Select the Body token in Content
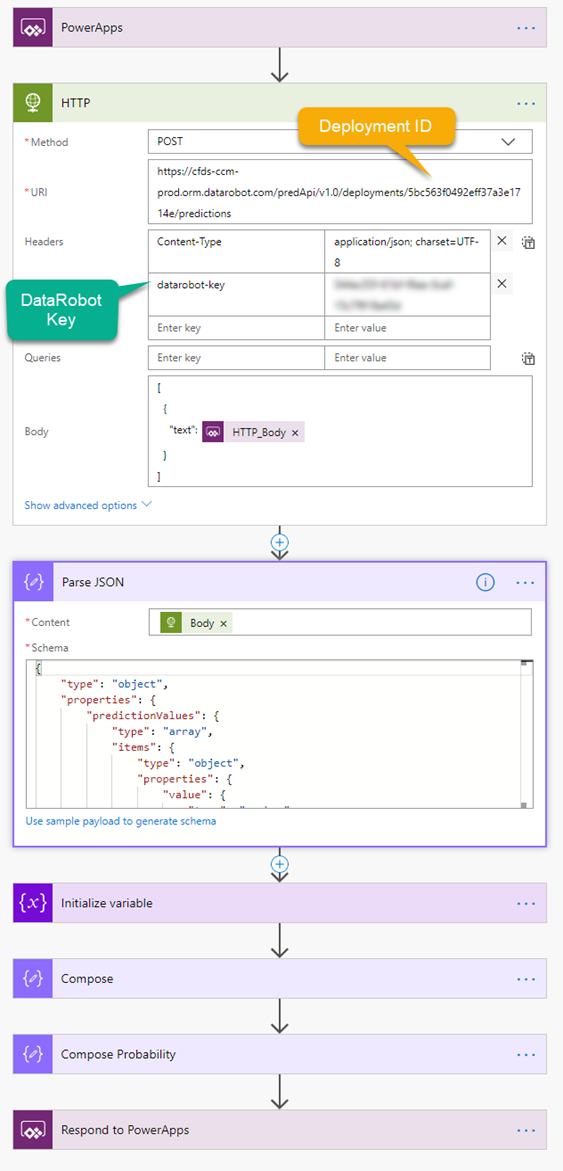 click(x=196, y=623)
